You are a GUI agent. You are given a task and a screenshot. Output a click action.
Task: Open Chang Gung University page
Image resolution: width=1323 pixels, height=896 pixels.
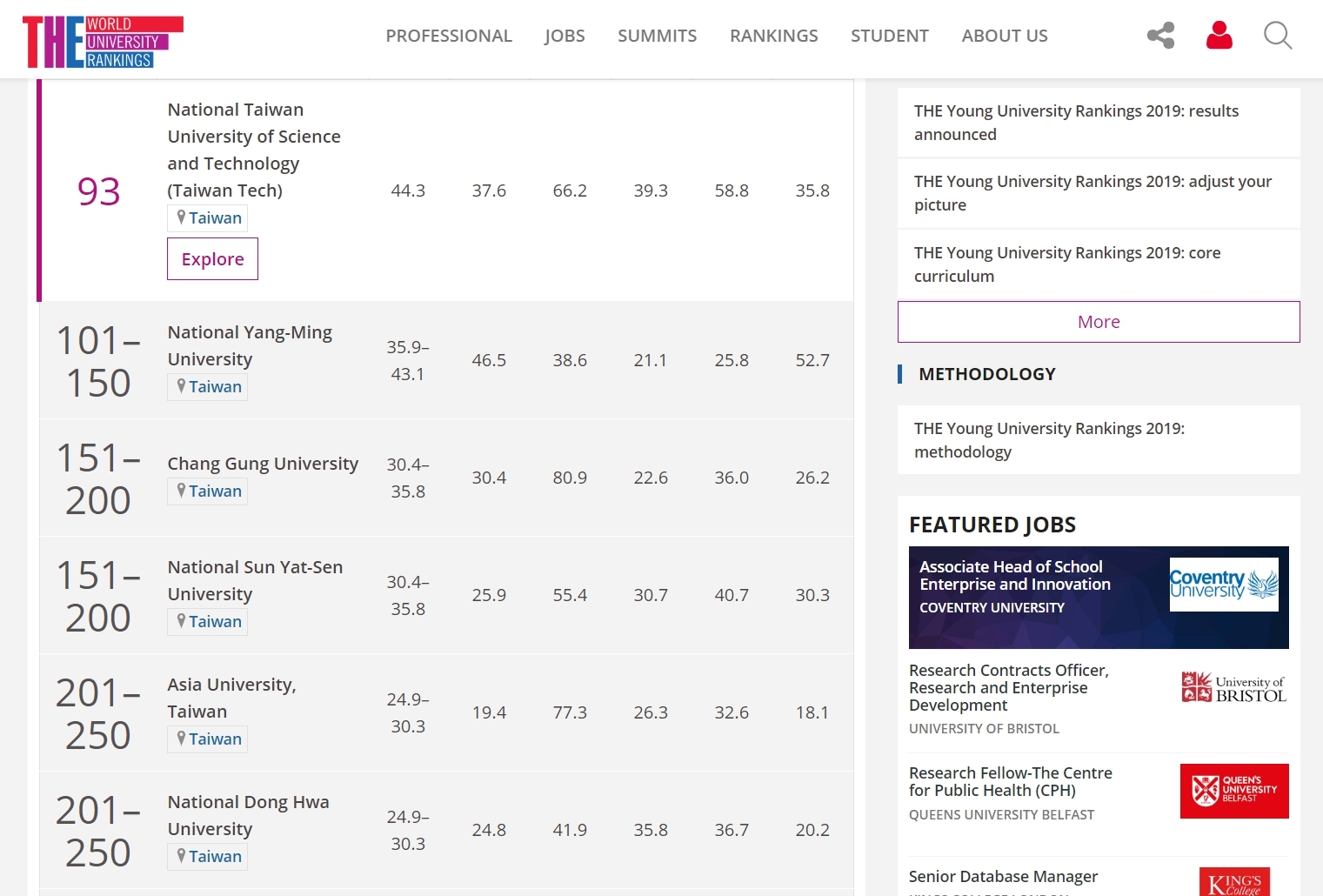[x=263, y=464]
